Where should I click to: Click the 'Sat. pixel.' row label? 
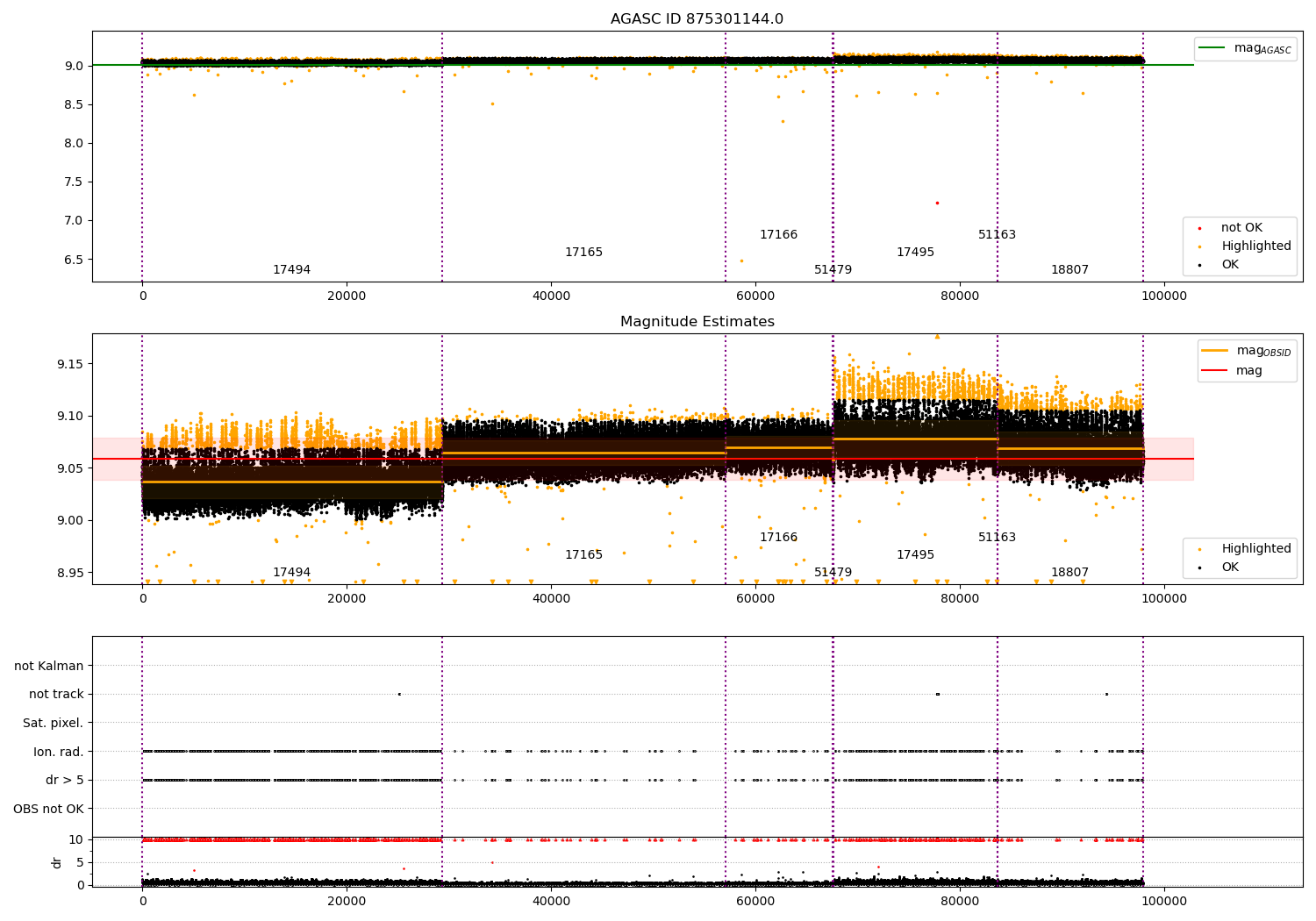point(53,724)
